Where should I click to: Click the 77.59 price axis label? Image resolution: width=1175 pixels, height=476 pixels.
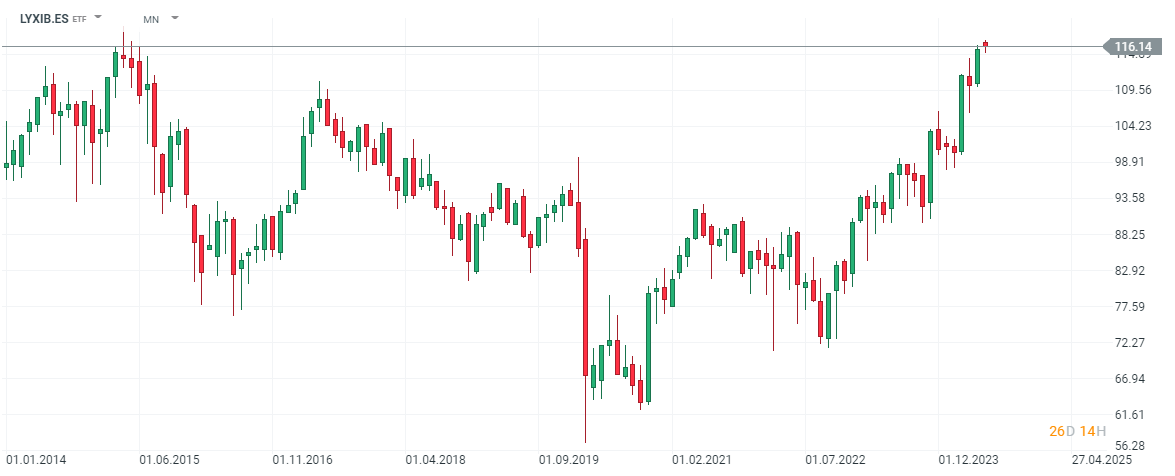(1133, 307)
